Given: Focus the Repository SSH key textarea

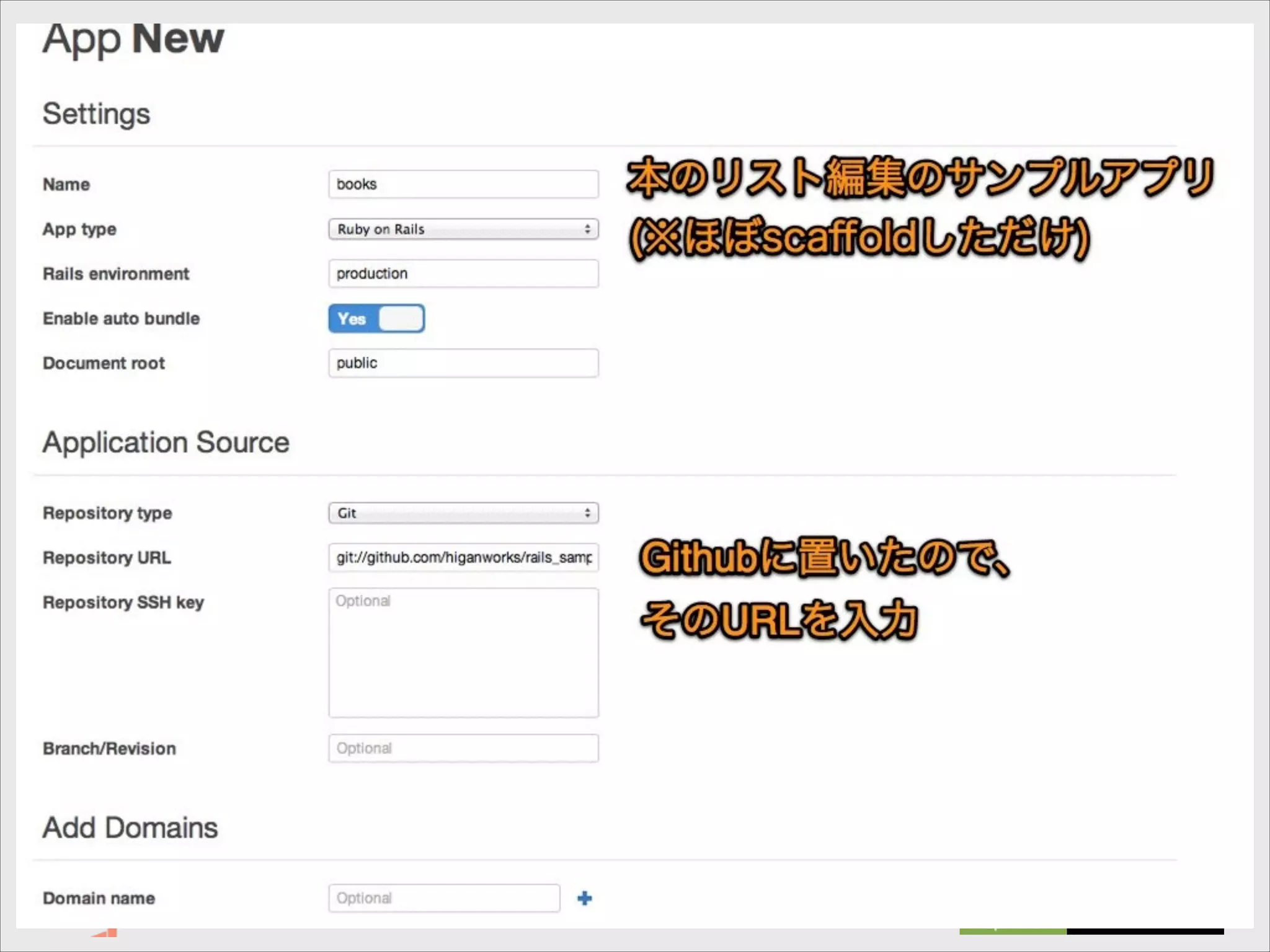Looking at the screenshot, I should [463, 653].
